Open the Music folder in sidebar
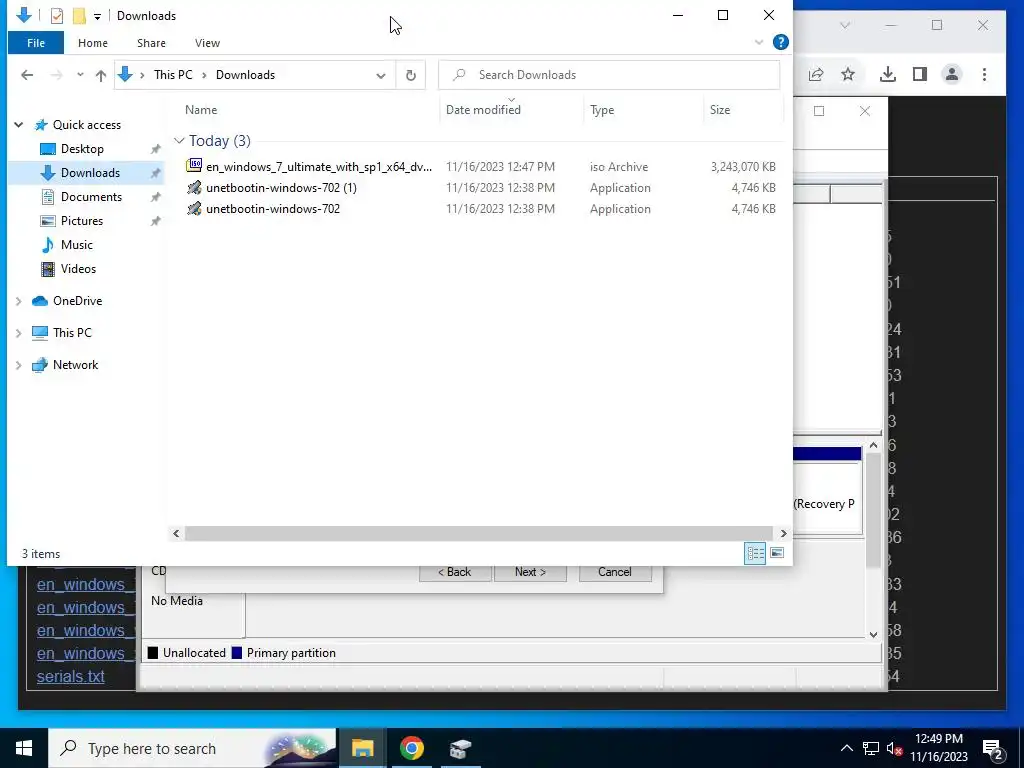 [x=76, y=245]
